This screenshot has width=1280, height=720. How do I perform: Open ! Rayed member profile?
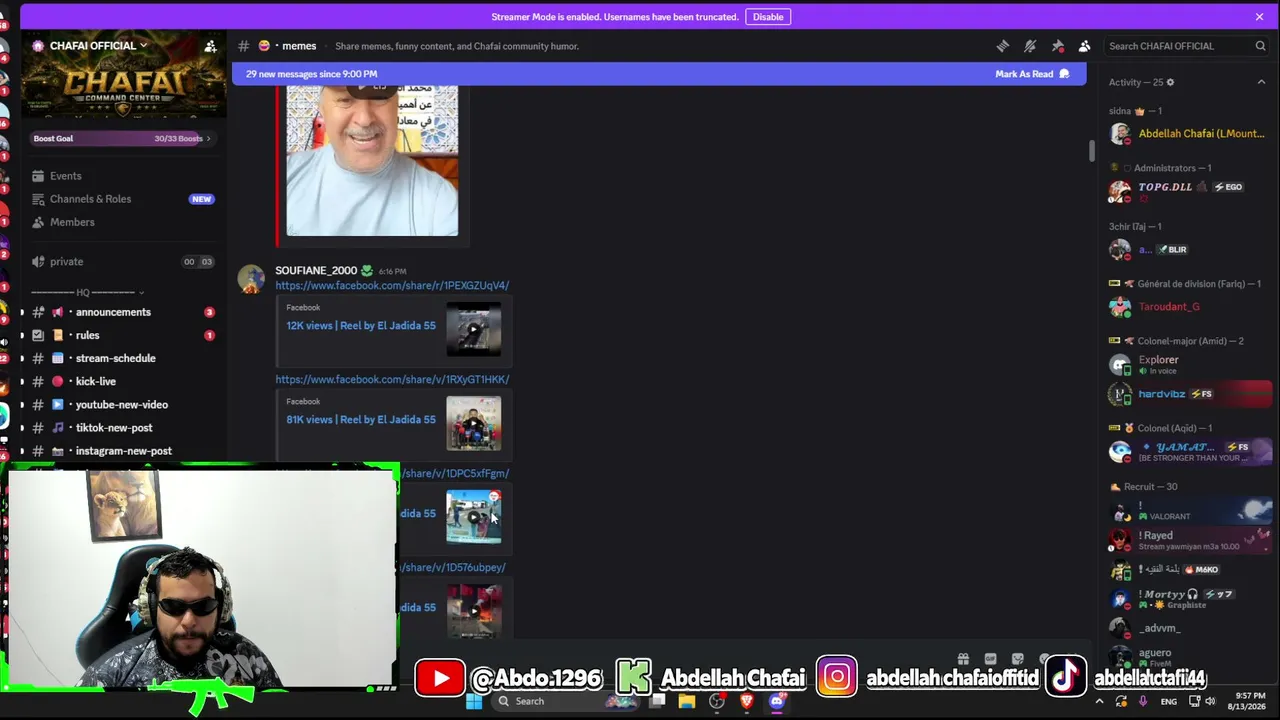[1190, 540]
